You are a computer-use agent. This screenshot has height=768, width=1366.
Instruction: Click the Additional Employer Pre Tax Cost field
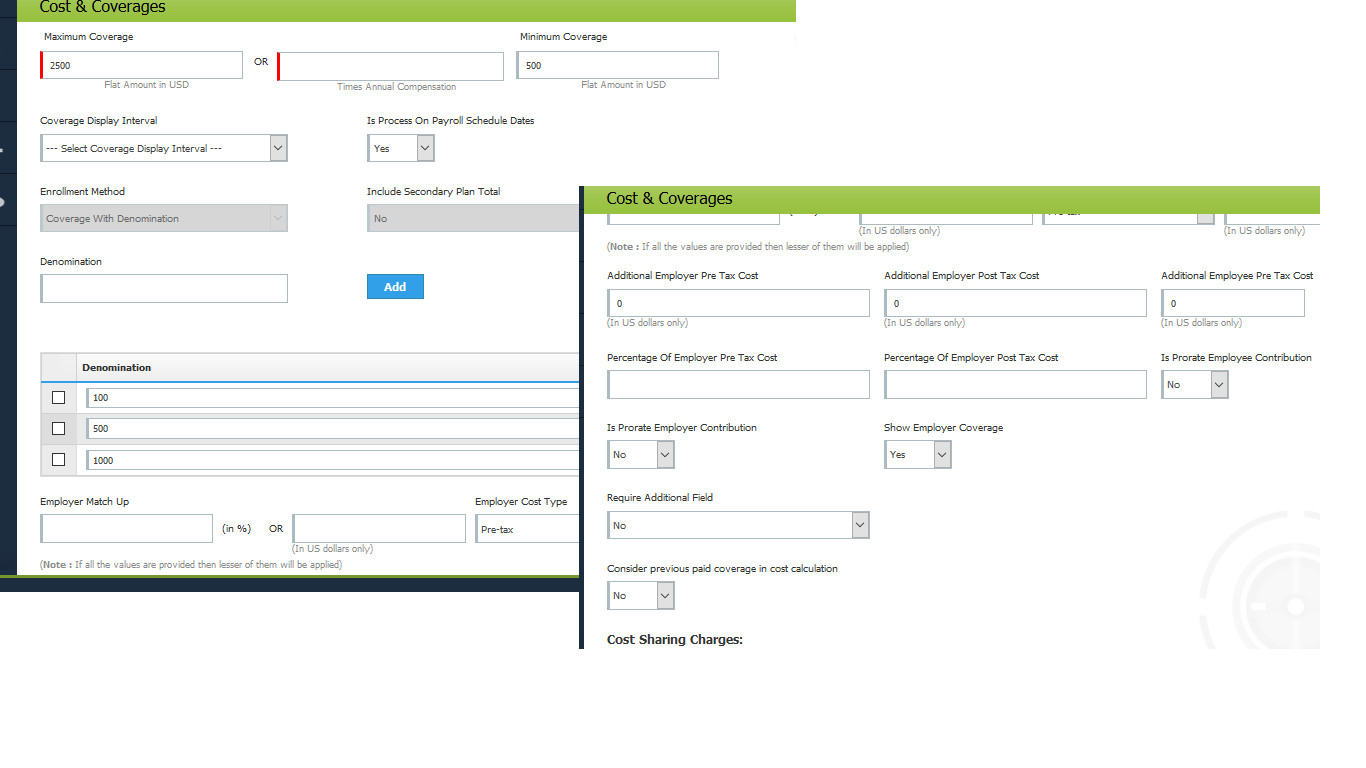[738, 303]
